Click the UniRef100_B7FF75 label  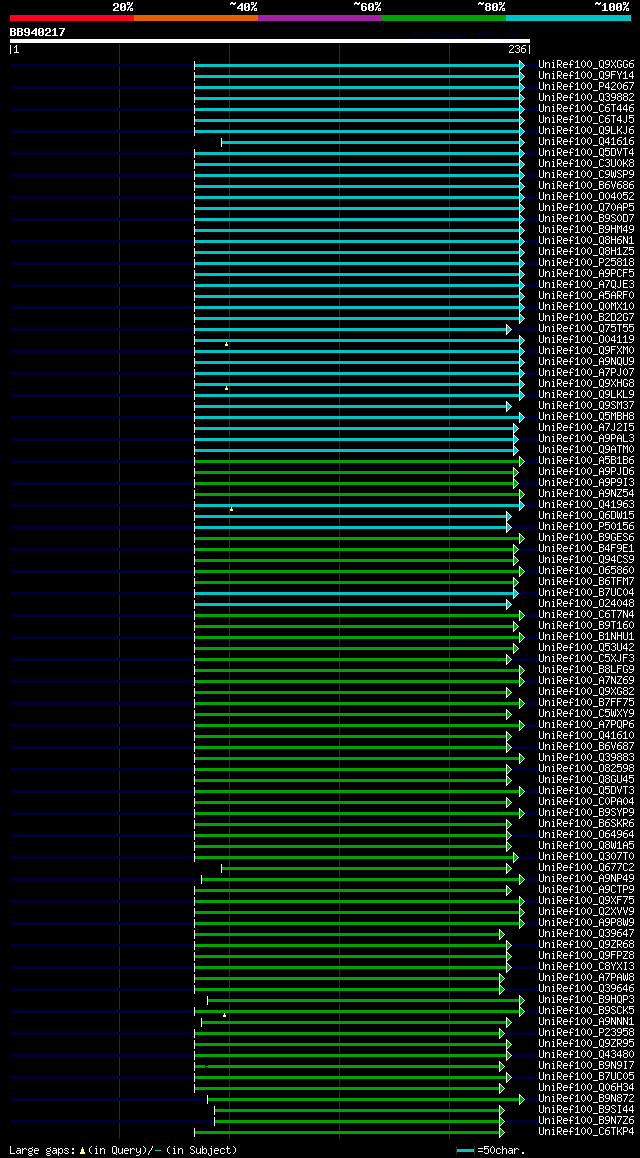tap(586, 703)
